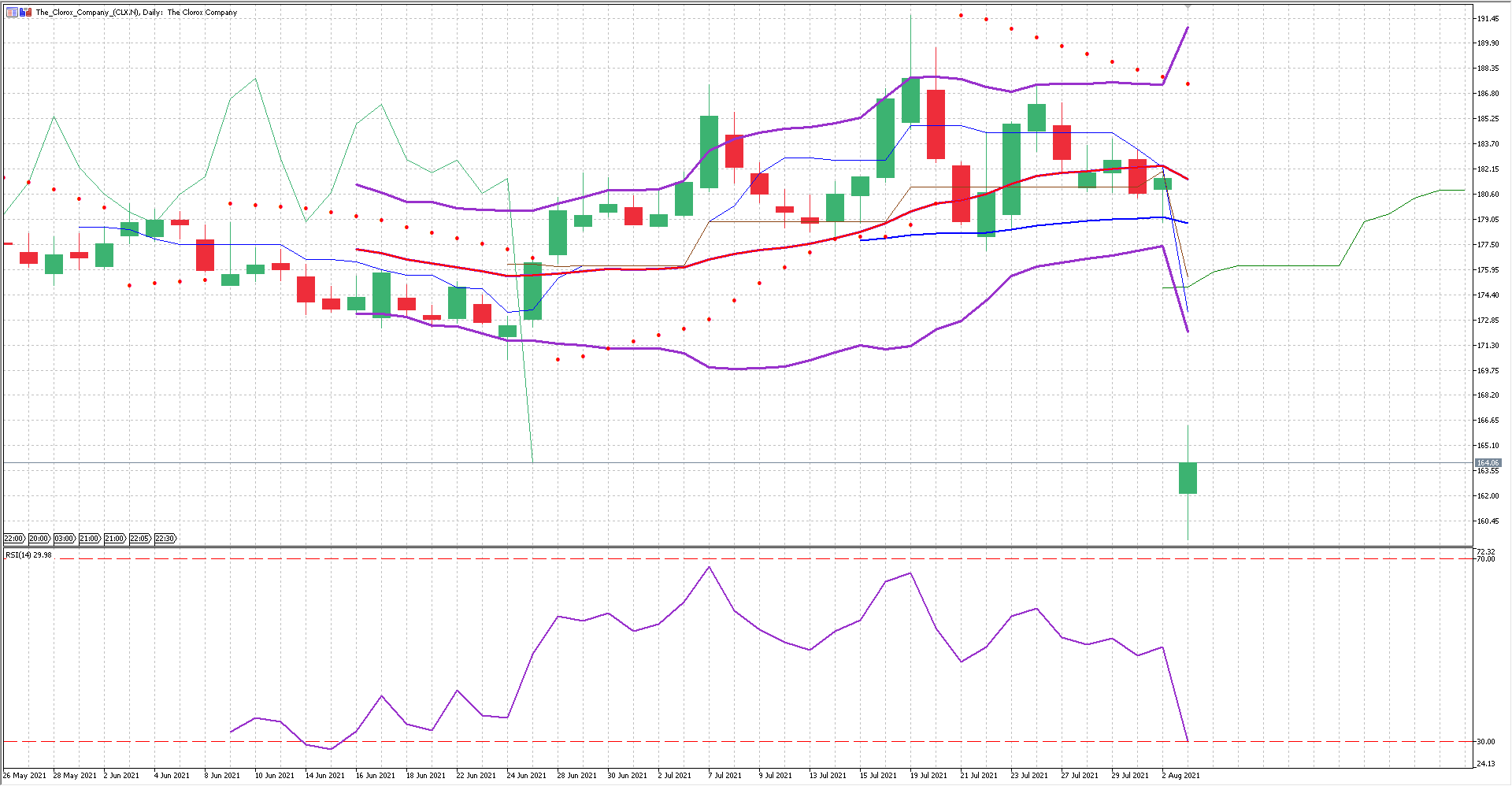This screenshot has width=1512, height=786.
Task: Click the 03:00 event marker flag
Action: click(65, 539)
